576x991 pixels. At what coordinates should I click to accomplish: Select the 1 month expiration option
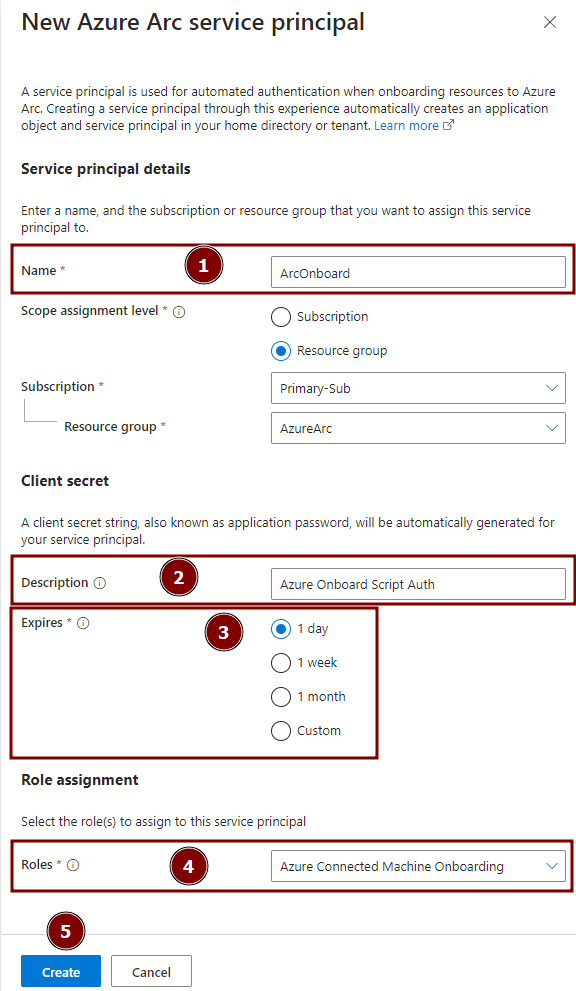click(281, 697)
